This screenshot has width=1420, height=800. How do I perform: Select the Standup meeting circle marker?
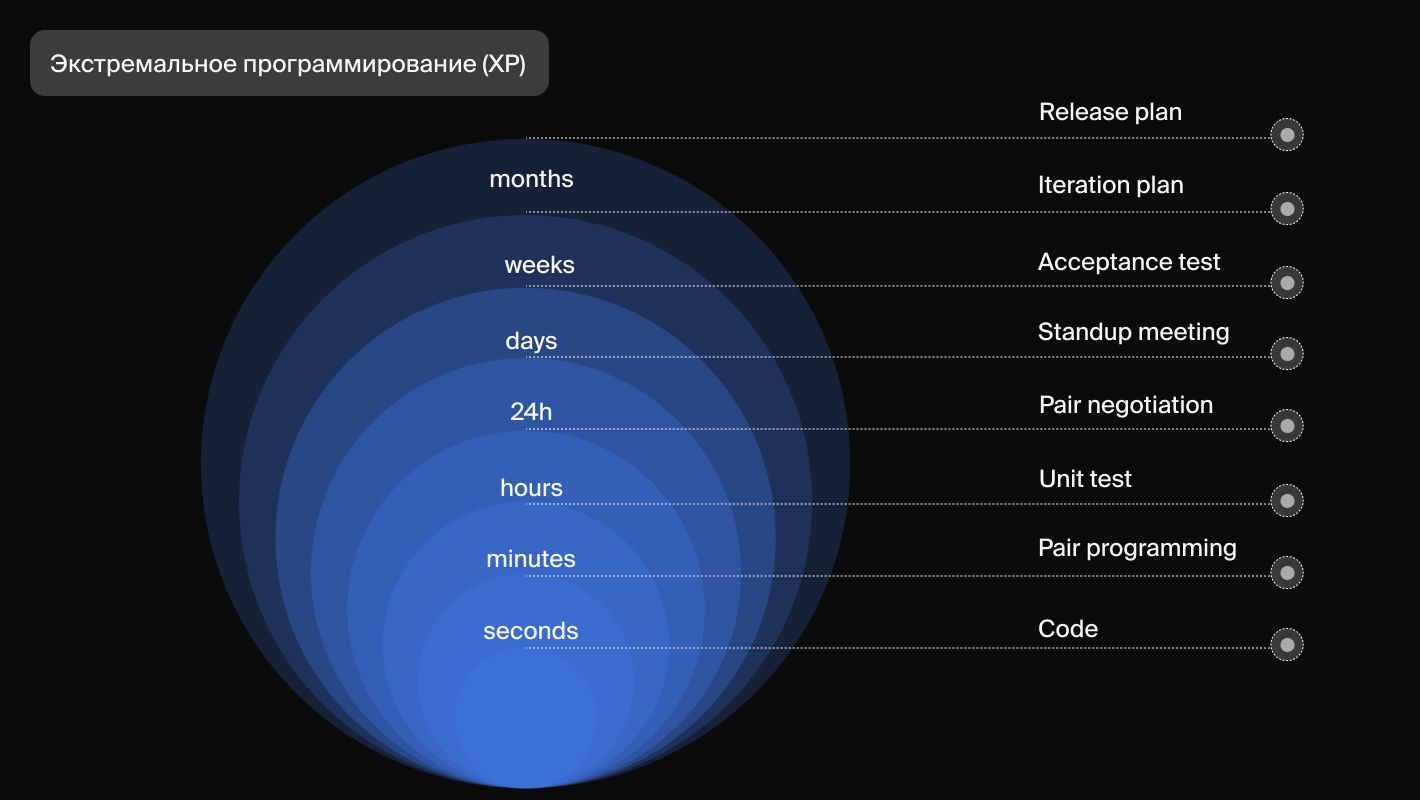tap(1287, 353)
